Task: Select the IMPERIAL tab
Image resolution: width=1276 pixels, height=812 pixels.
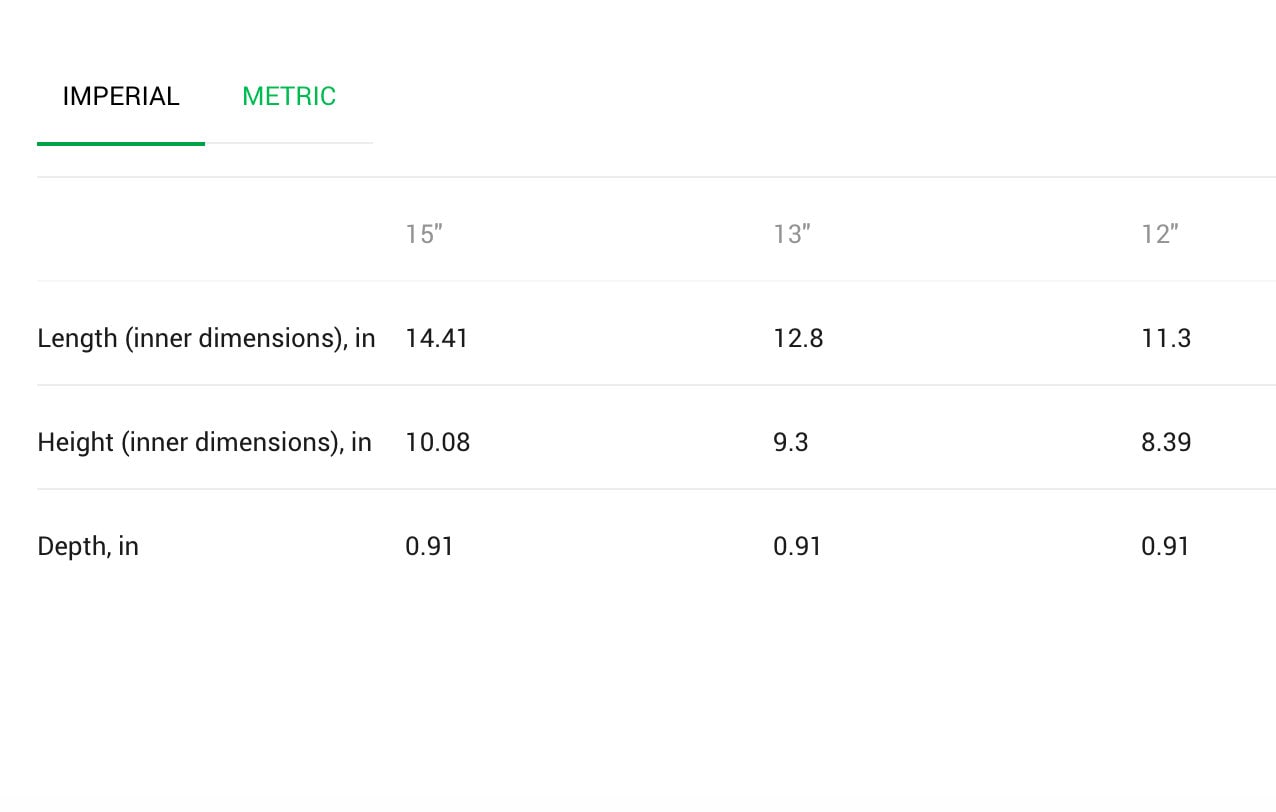Action: tap(121, 96)
